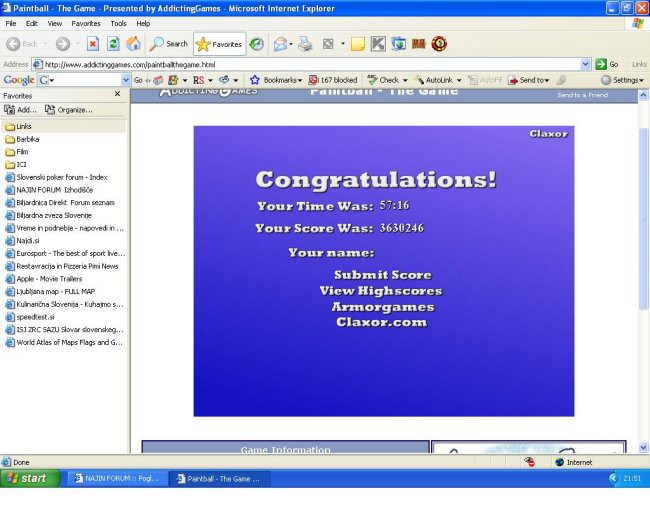Click the system tray expand arrow
The height and width of the screenshot is (510, 650).
pyautogui.click(x=614, y=478)
